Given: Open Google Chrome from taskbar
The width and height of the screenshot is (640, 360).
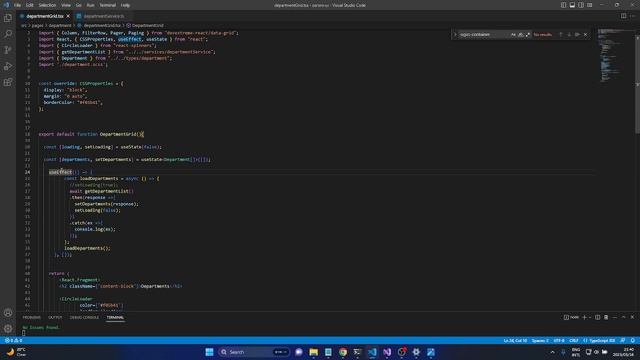Looking at the screenshot, I should coord(343,352).
